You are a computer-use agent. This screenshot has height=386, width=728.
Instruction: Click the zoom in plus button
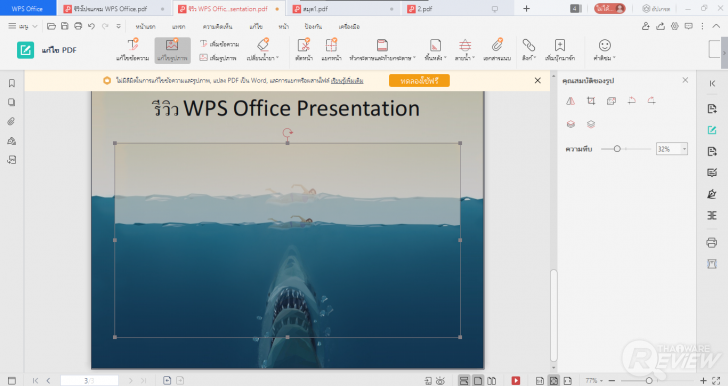(703, 380)
